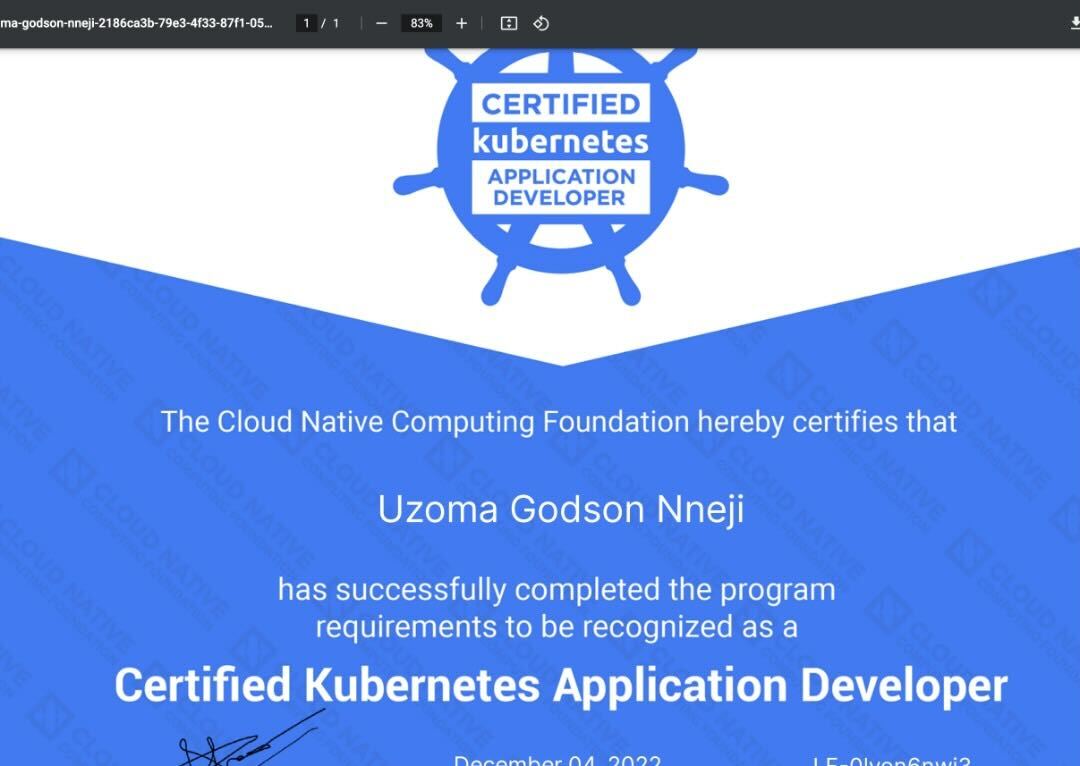Click the bold Certified Kubernetes Application Developer heading
Viewport: 1080px width, 766px height.
[x=561, y=685]
